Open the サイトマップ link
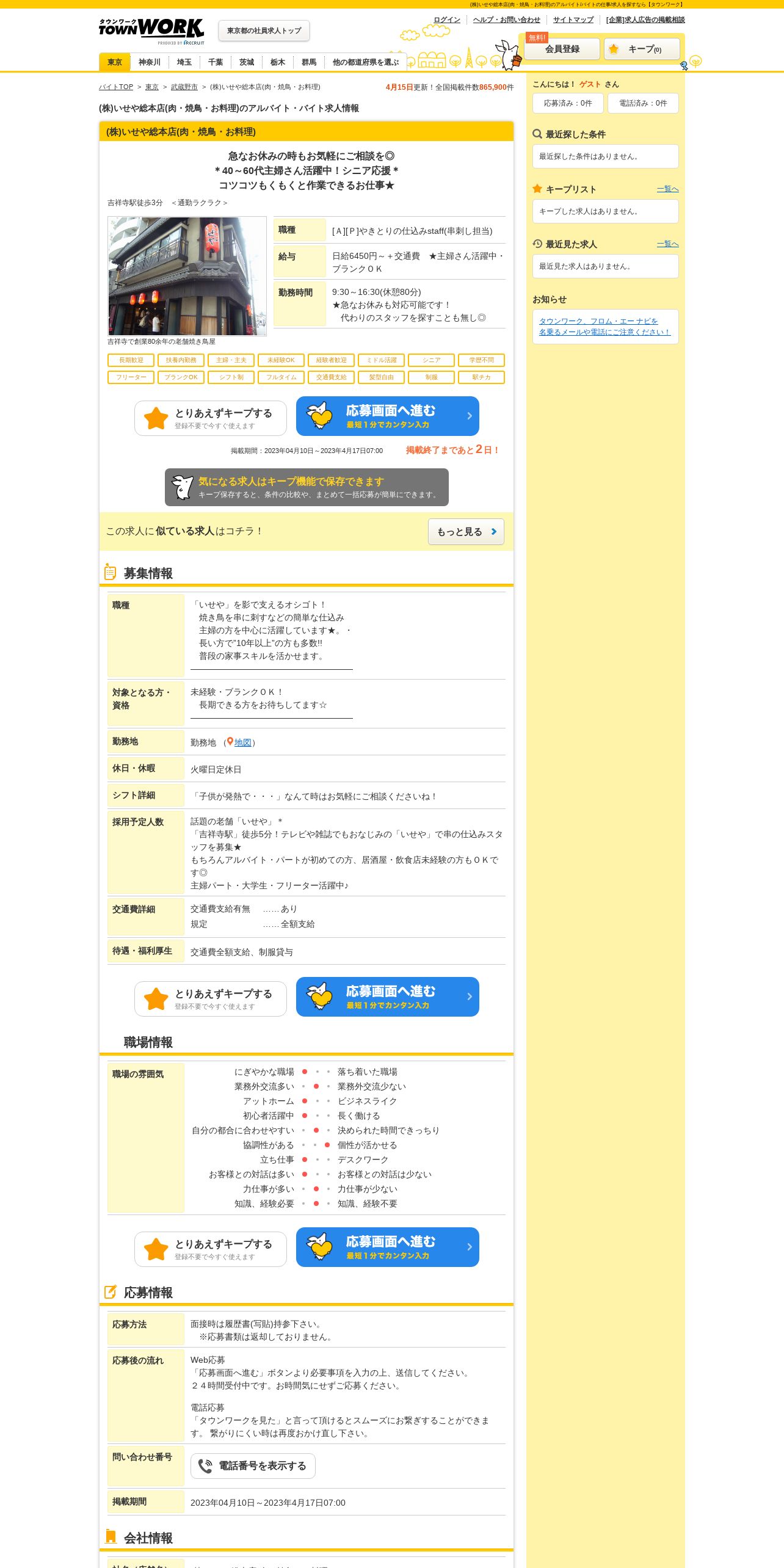Screen dimensions: 784x1568 click(x=573, y=20)
